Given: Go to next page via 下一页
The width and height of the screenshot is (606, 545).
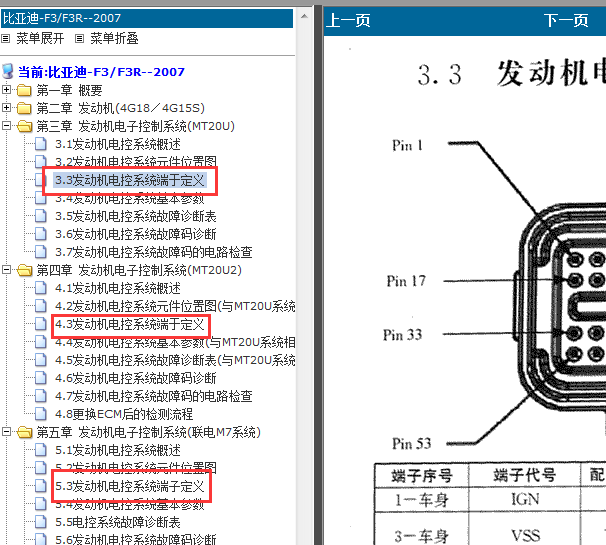Looking at the screenshot, I should click(x=566, y=20).
